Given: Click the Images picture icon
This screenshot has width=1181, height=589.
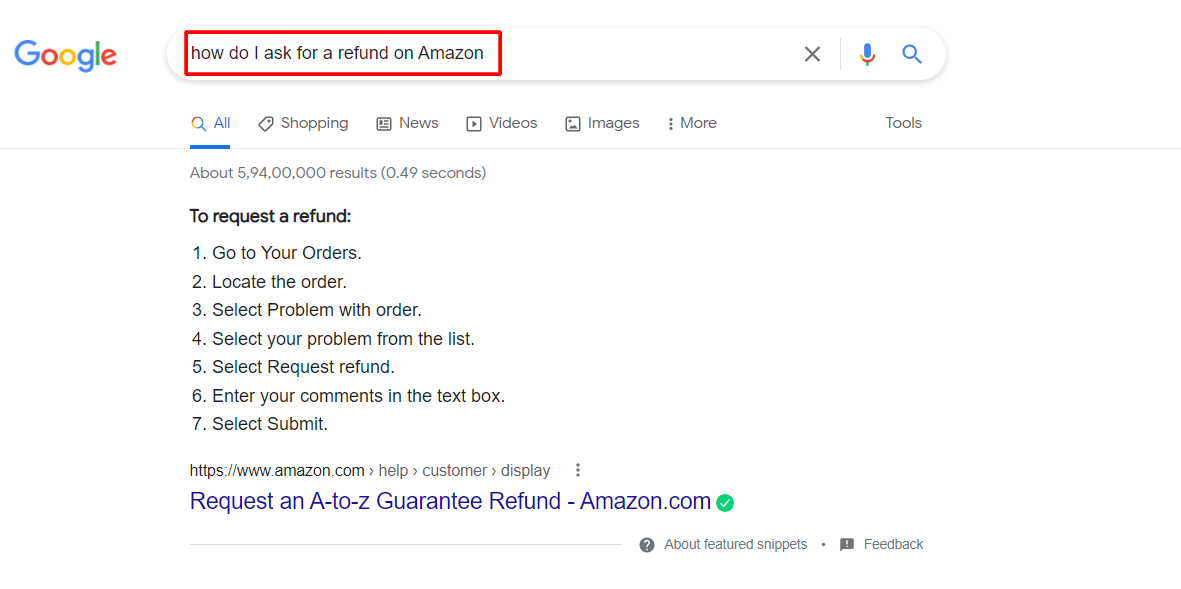Looking at the screenshot, I should click(x=573, y=124).
